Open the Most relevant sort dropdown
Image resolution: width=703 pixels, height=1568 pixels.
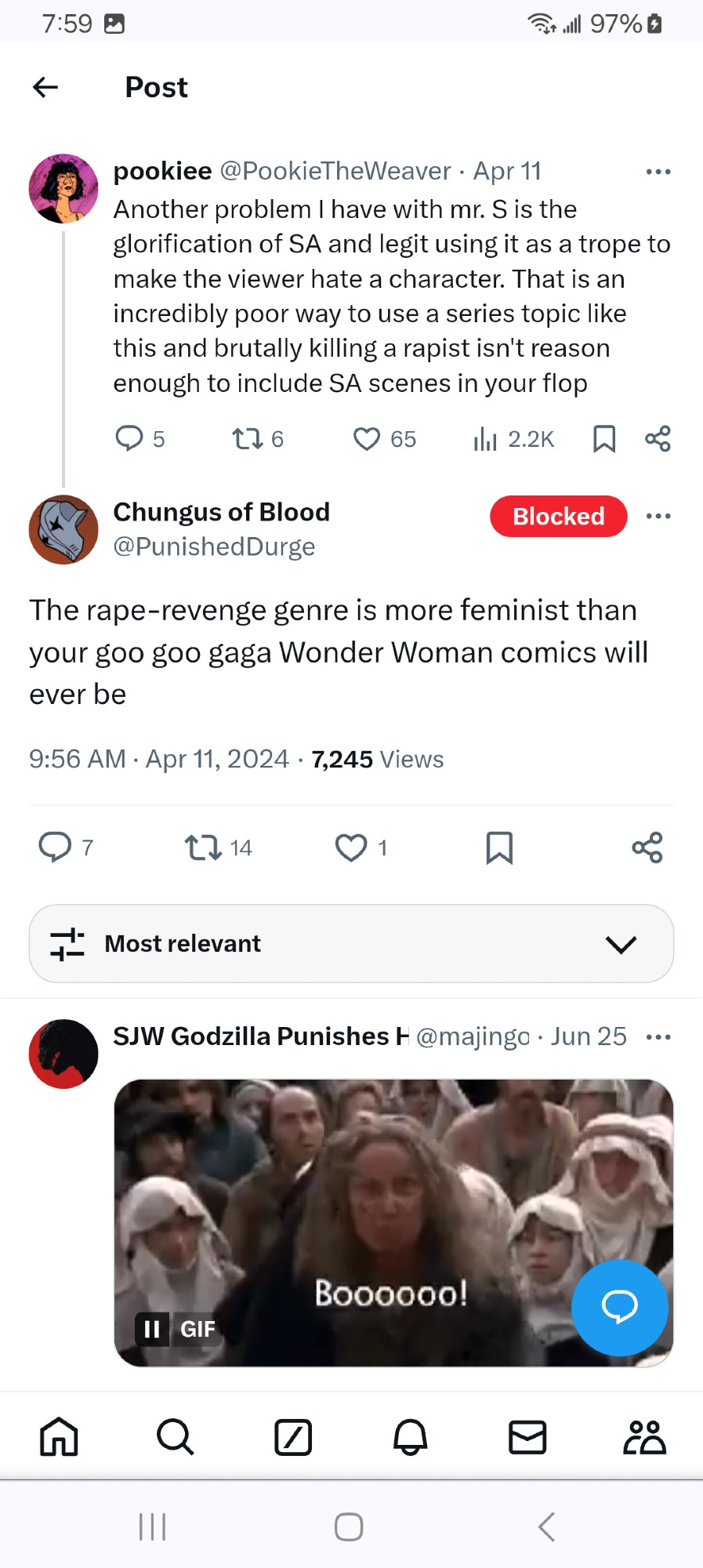click(x=351, y=943)
